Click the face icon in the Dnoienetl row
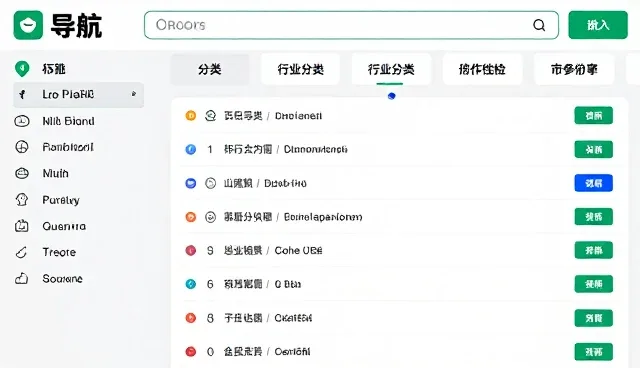Image resolution: width=640 pixels, height=368 pixels. 210,116
